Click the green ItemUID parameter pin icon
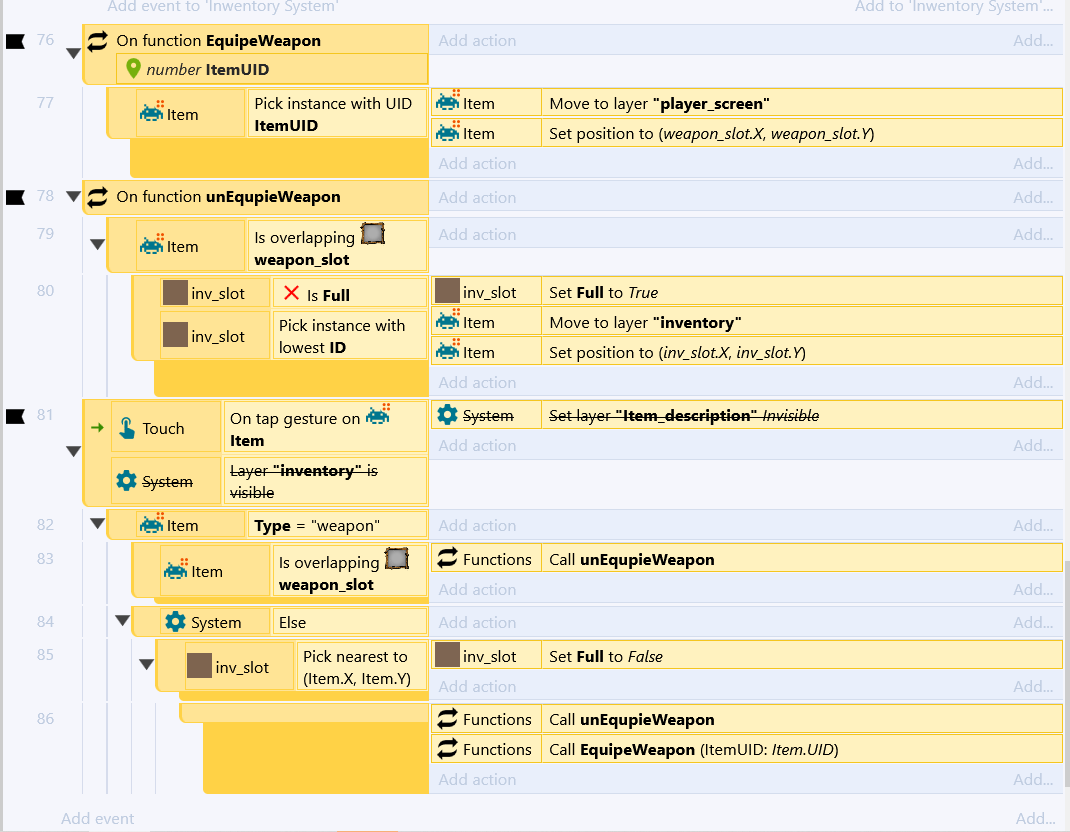This screenshot has width=1070, height=832. pyautogui.click(x=133, y=69)
